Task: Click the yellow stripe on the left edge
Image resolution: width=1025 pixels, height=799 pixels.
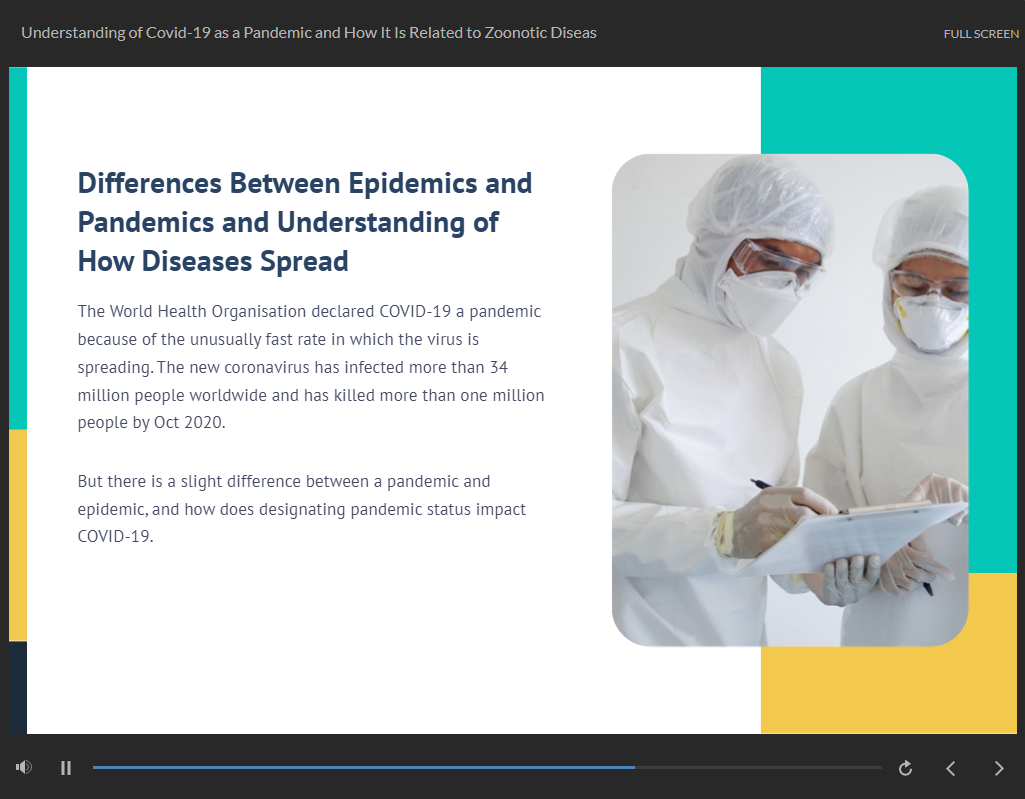Action: pyautogui.click(x=18, y=535)
